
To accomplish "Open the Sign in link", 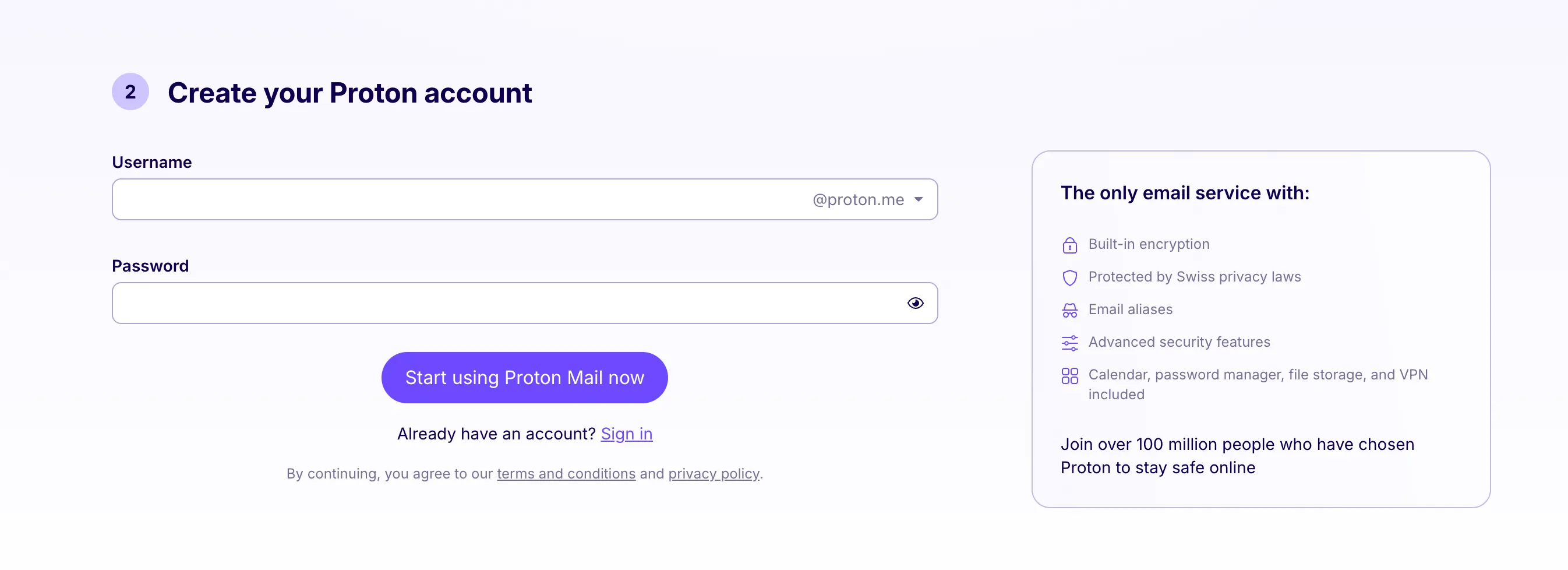I will (626, 434).
